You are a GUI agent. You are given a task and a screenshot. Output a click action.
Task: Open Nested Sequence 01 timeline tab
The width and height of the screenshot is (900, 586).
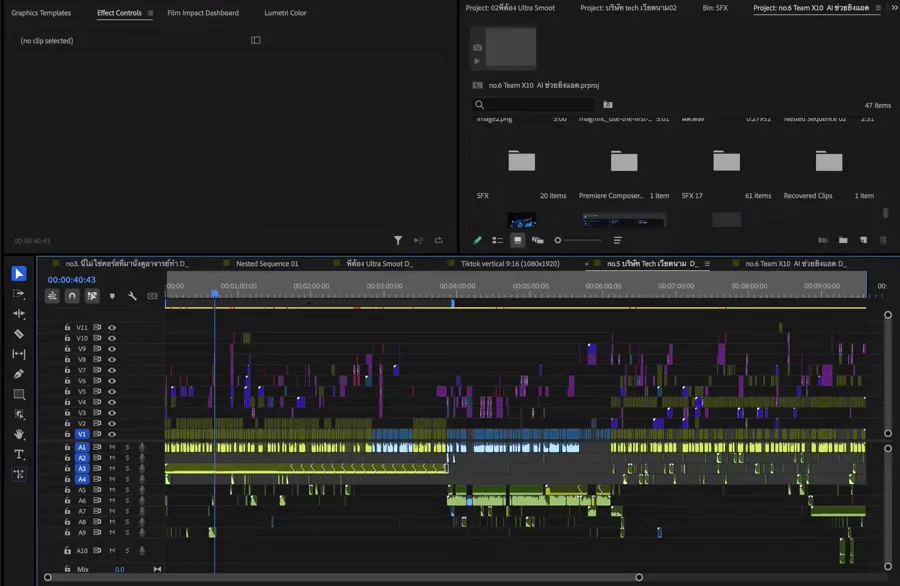tap(267, 264)
